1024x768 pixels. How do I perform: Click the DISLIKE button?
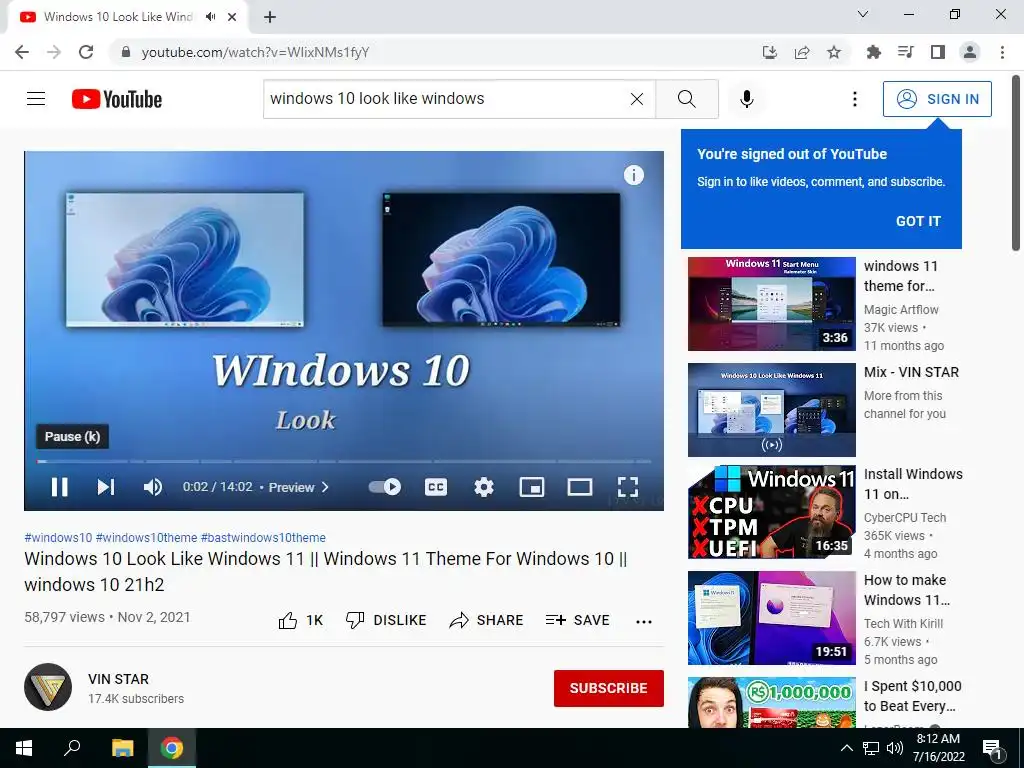(385, 620)
